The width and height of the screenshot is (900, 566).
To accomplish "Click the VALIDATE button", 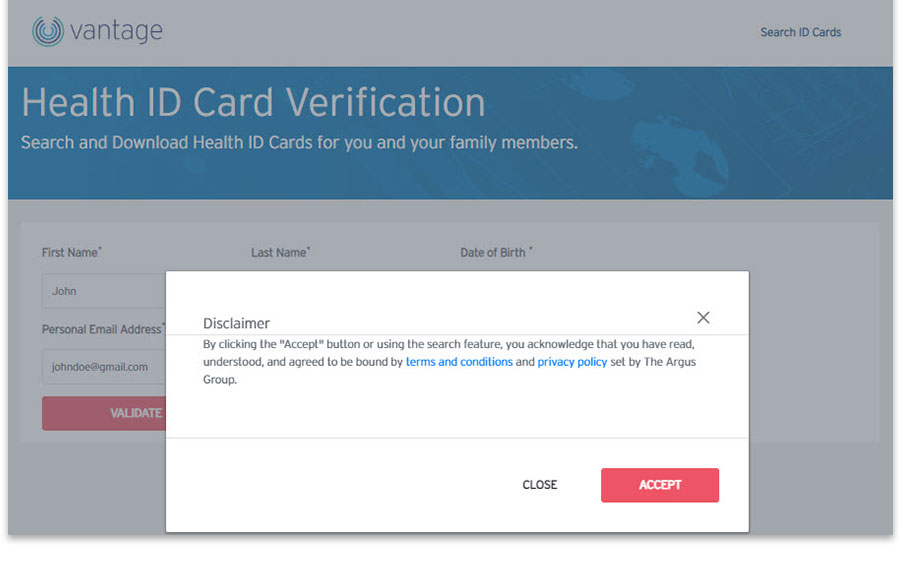I will click(104, 413).
